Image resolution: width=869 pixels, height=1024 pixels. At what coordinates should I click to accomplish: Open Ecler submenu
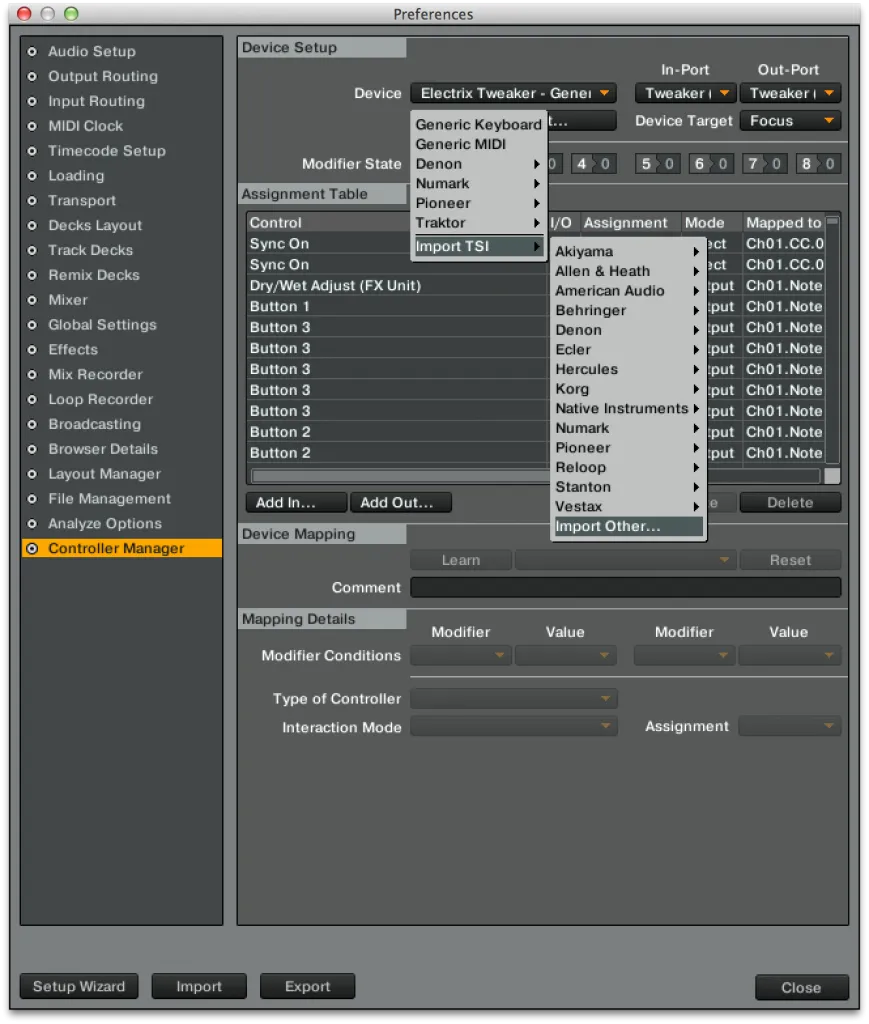(628, 349)
